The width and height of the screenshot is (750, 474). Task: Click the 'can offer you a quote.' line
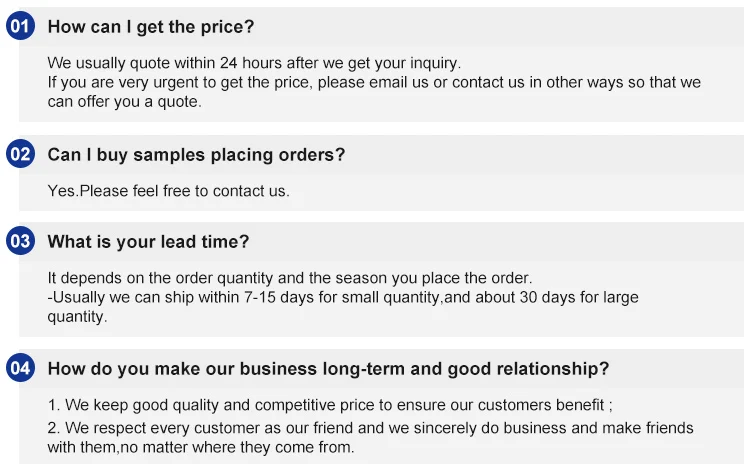coord(125,101)
